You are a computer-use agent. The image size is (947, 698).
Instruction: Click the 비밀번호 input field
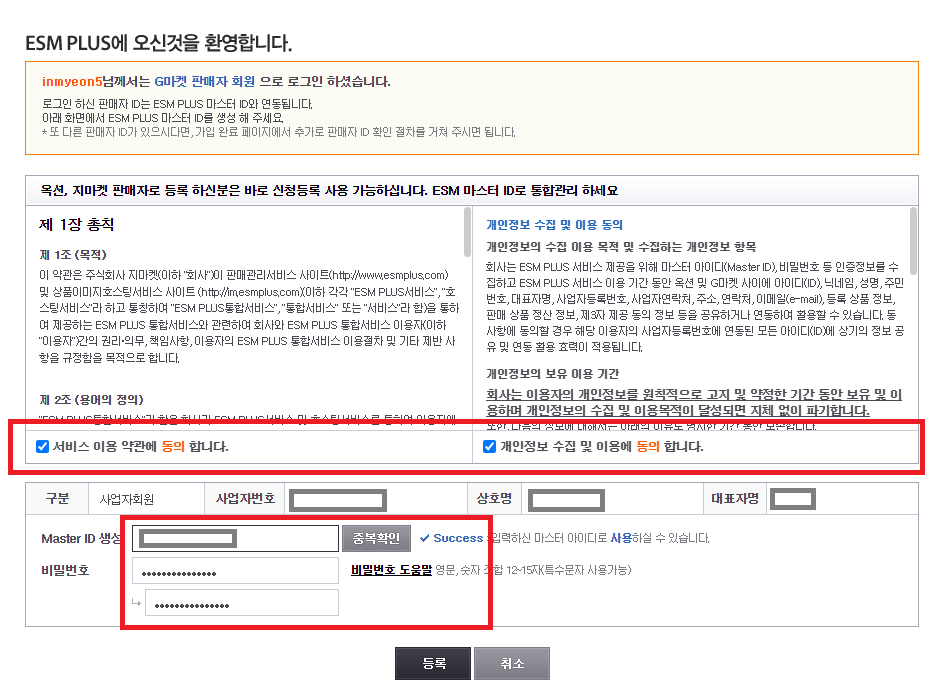pyautogui.click(x=236, y=571)
